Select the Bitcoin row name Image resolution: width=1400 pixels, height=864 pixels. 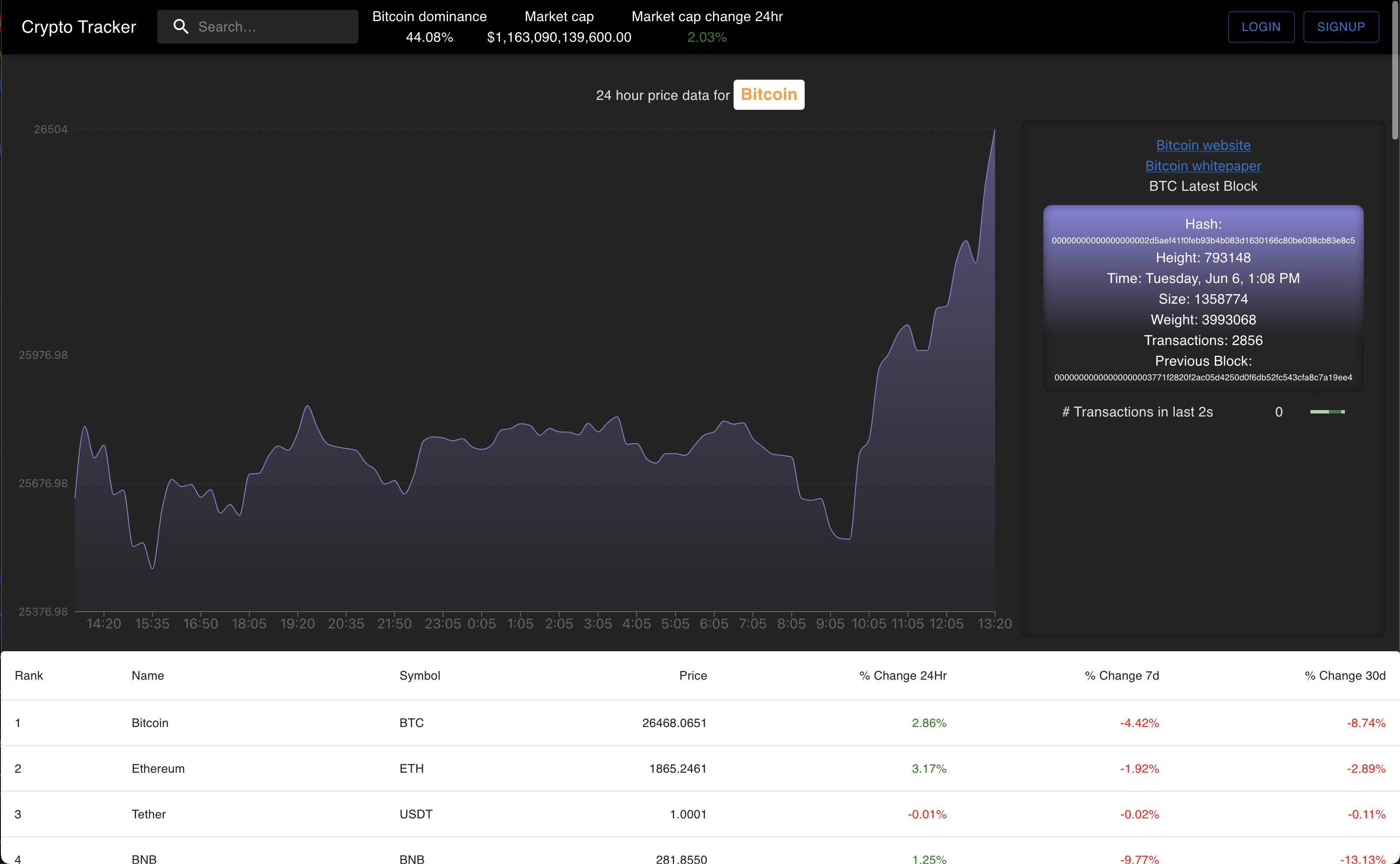(x=150, y=723)
